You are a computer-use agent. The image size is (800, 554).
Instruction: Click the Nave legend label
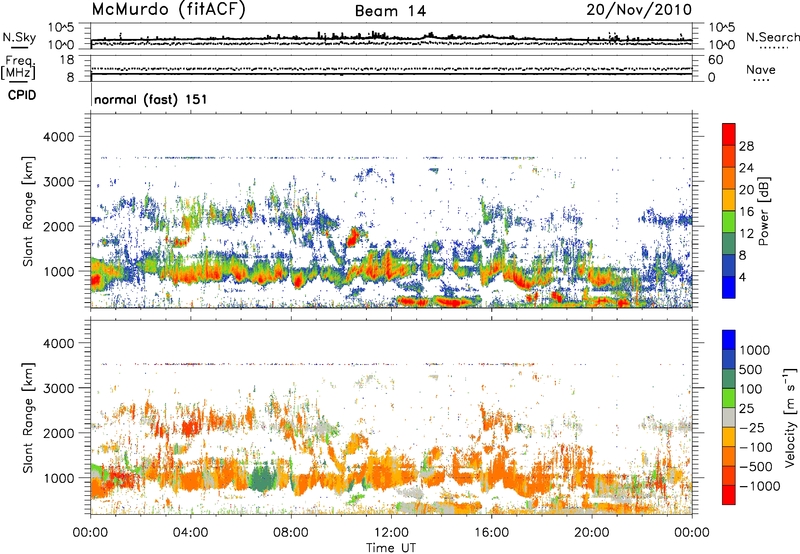pyautogui.click(x=761, y=69)
